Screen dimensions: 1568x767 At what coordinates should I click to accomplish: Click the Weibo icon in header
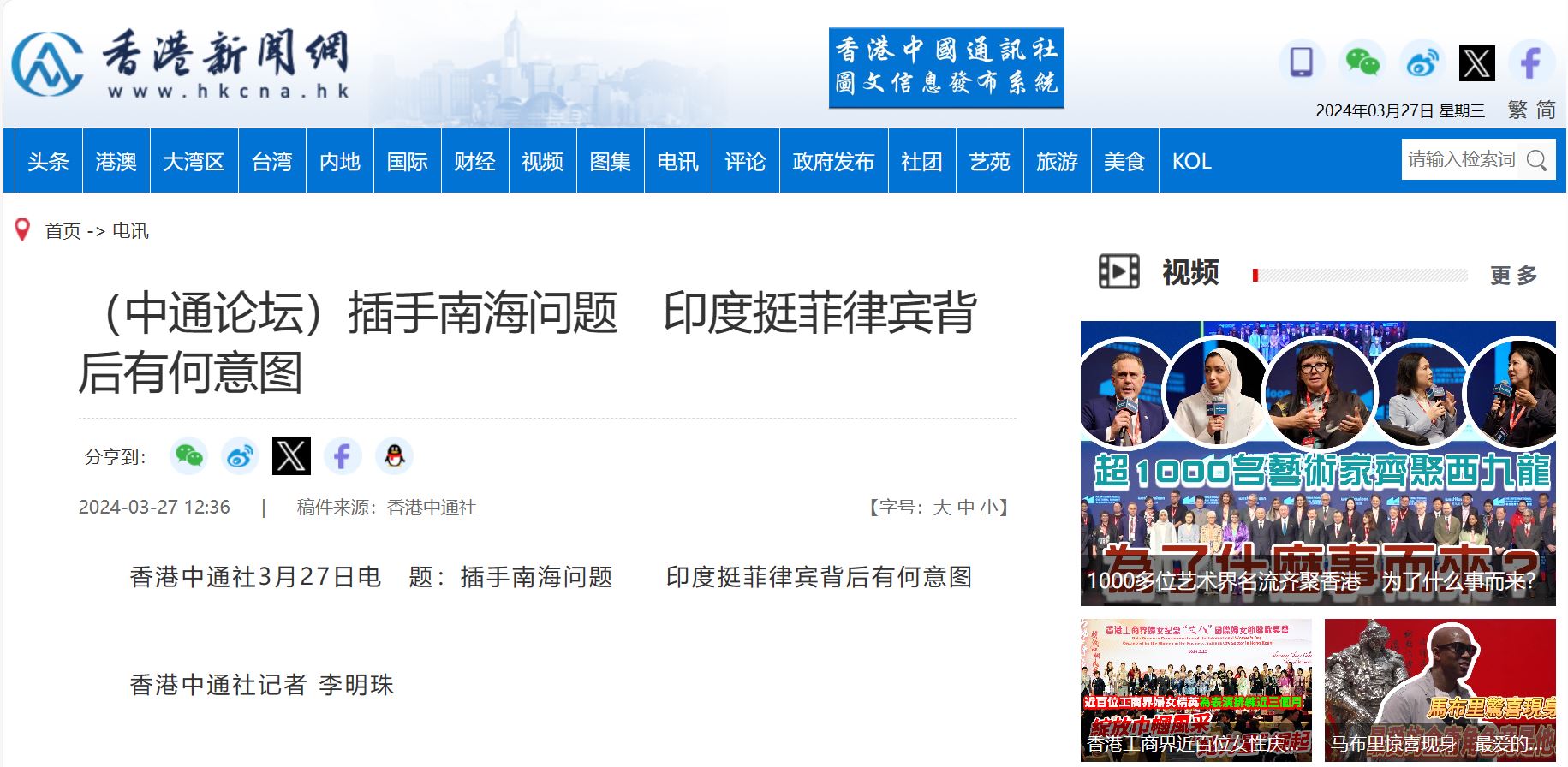(x=1422, y=62)
